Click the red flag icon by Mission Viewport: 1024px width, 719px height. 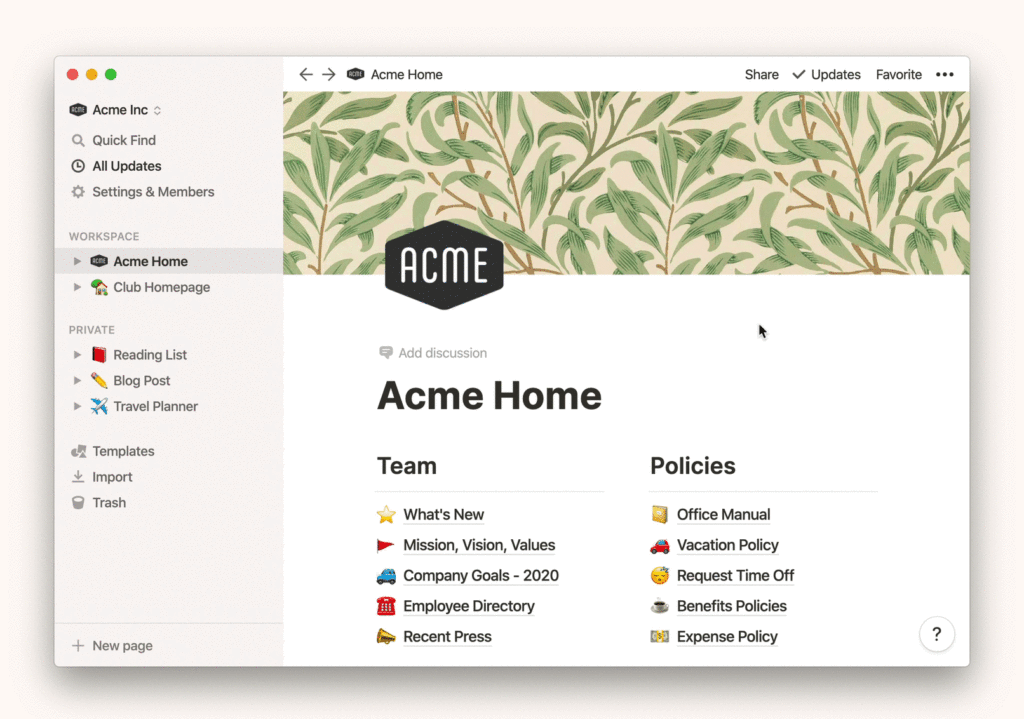(386, 545)
